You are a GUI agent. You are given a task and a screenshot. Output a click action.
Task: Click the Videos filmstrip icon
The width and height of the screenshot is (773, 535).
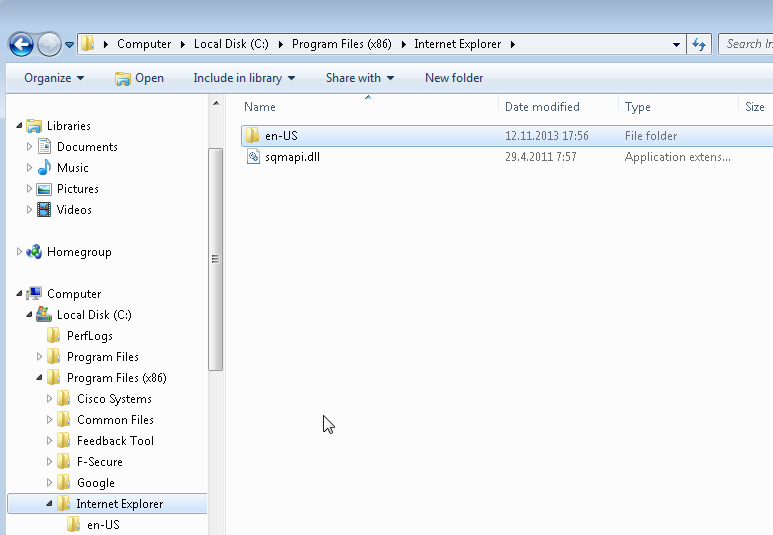(x=44, y=210)
